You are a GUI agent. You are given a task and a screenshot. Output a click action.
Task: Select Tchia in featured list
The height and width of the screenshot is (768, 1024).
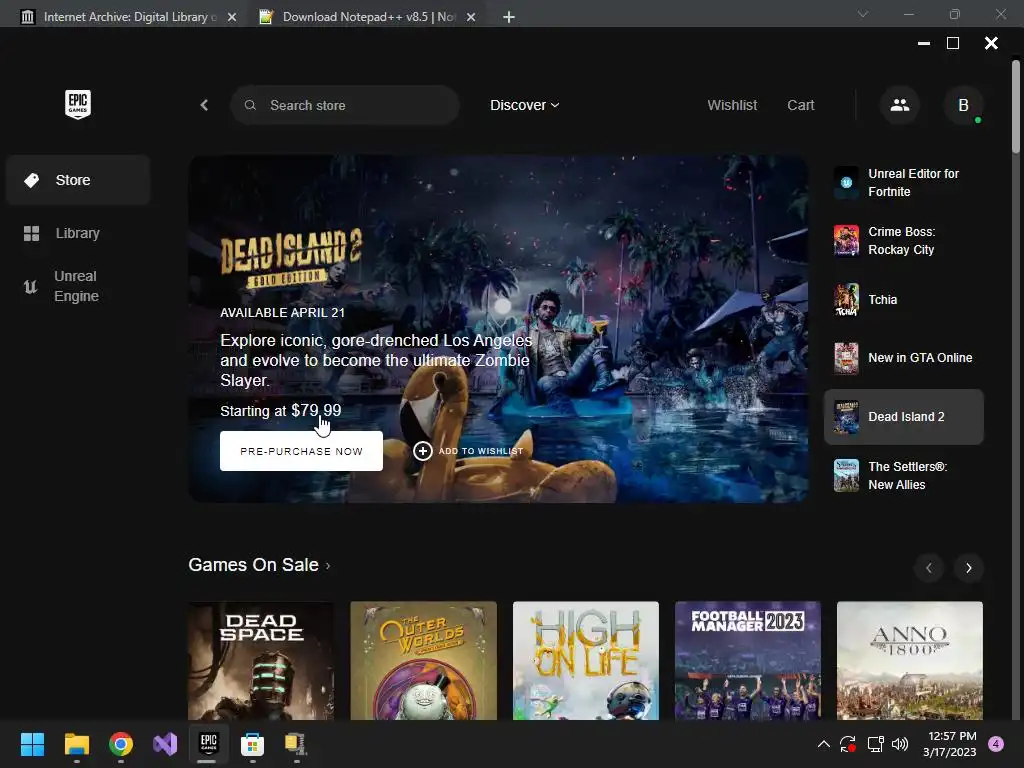click(x=904, y=300)
